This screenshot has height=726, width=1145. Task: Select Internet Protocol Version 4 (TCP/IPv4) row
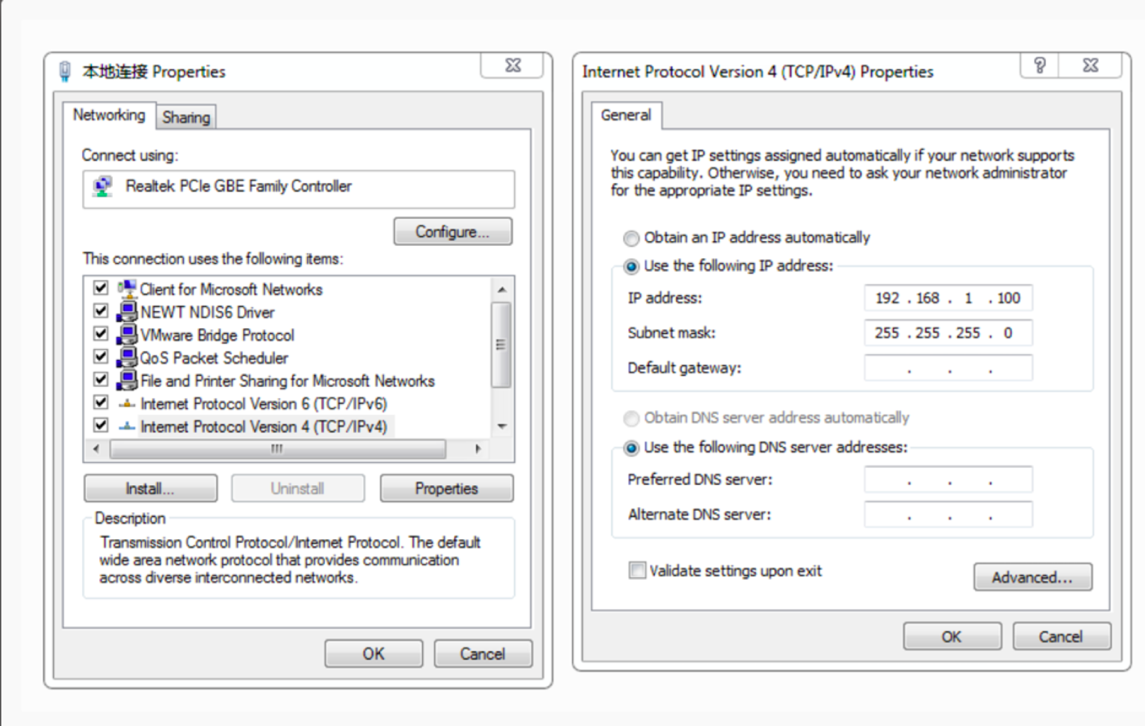click(x=263, y=427)
